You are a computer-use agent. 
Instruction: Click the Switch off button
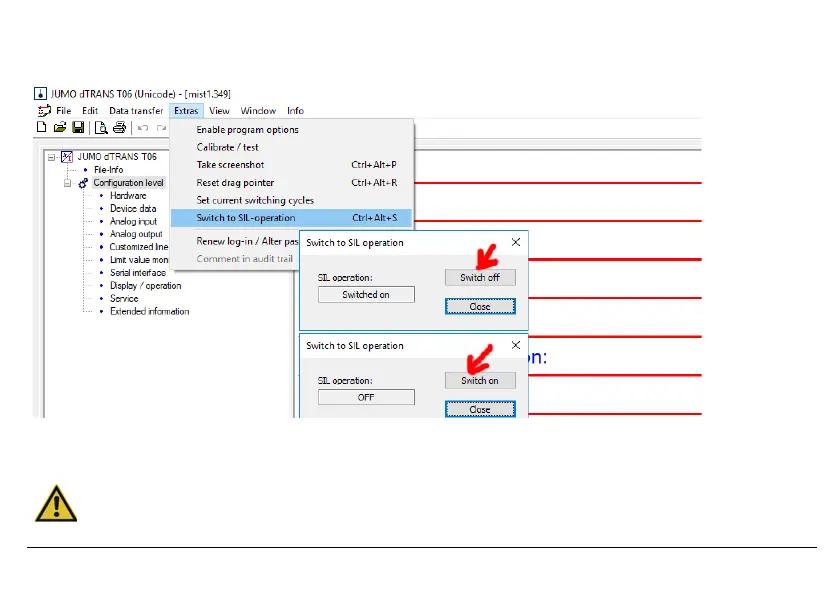pos(480,277)
